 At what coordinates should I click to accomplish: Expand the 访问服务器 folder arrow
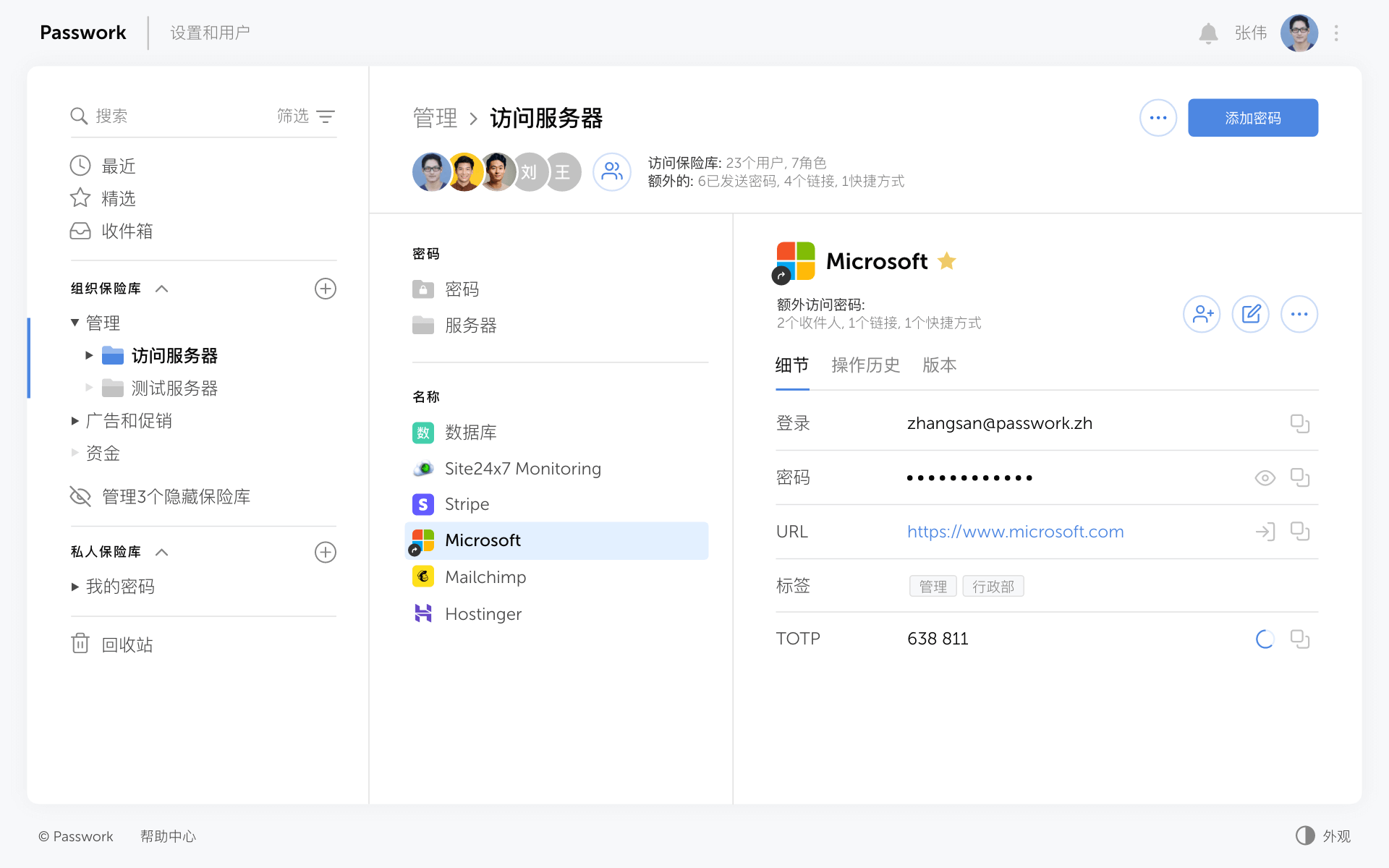(89, 355)
